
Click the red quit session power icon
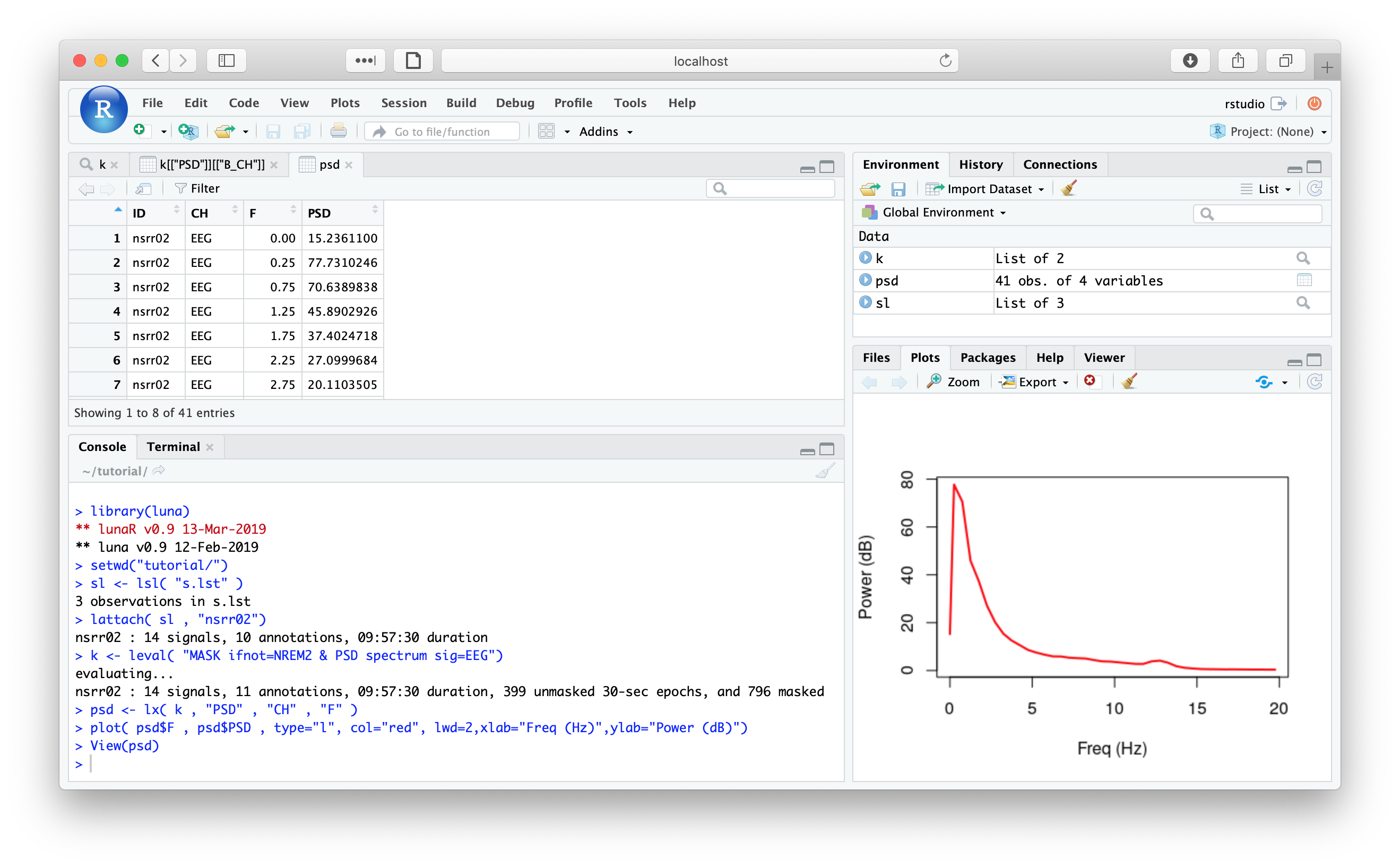point(1314,103)
